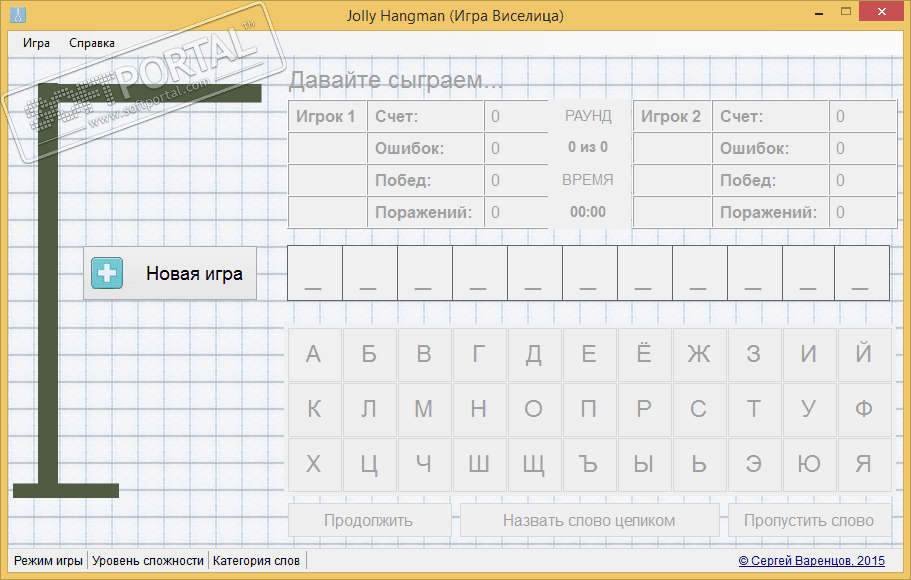911x580 pixels.
Task: Start a new game with Новая игра
Action: point(170,273)
